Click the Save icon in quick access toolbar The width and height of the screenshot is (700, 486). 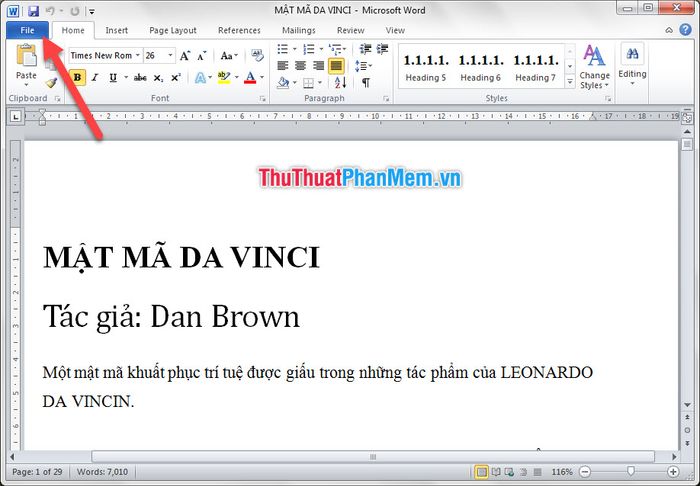(x=33, y=10)
